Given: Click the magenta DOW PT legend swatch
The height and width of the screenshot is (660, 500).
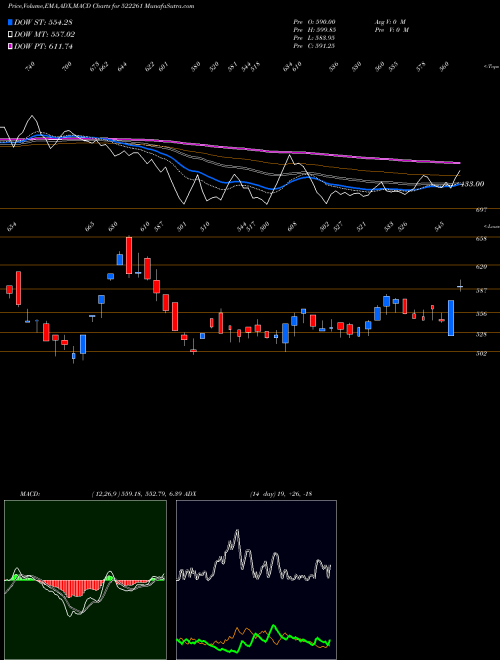Looking at the screenshot, I should pyautogui.click(x=10, y=47).
